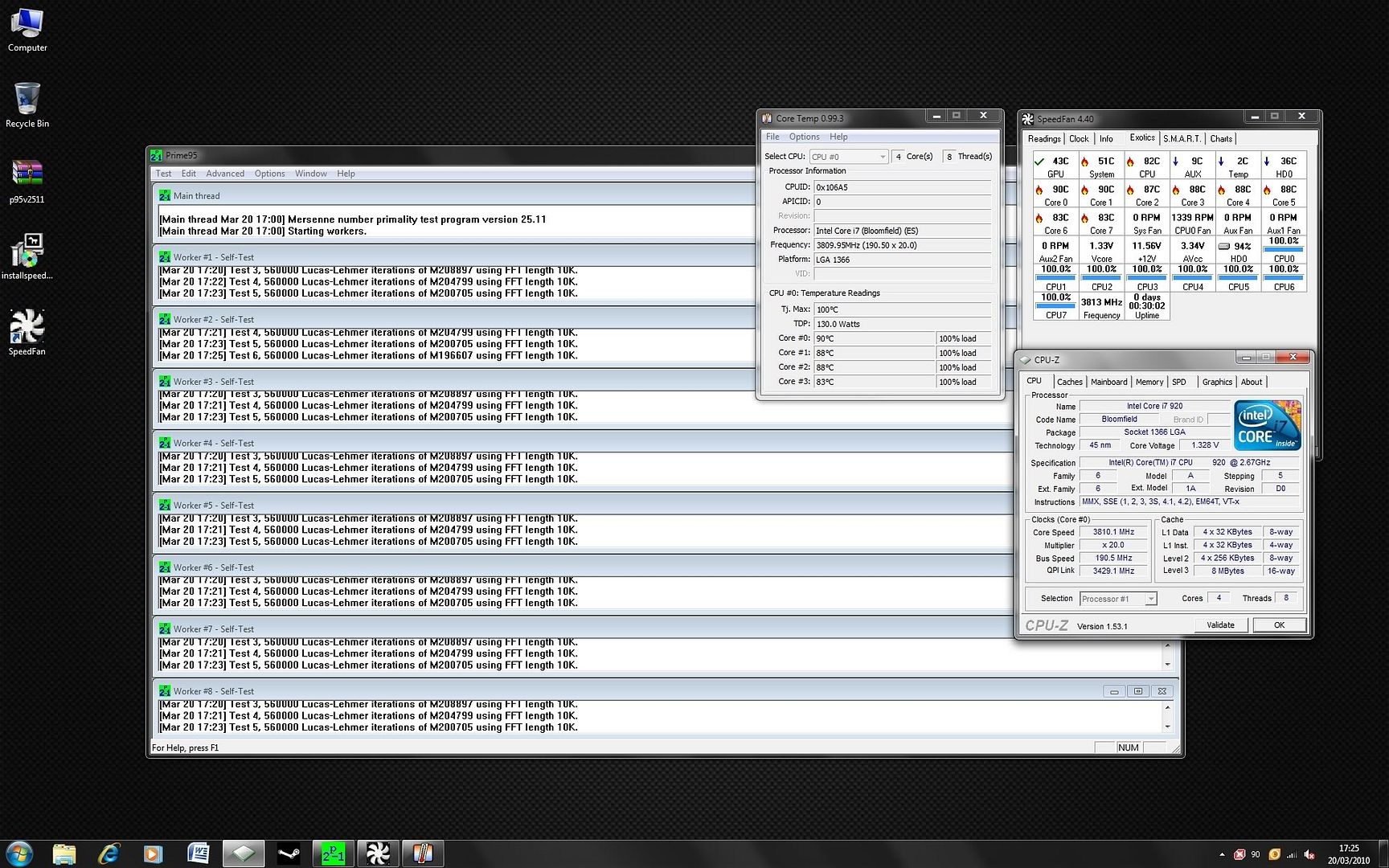Click the Main thread window icon
The image size is (1389, 868).
165,195
